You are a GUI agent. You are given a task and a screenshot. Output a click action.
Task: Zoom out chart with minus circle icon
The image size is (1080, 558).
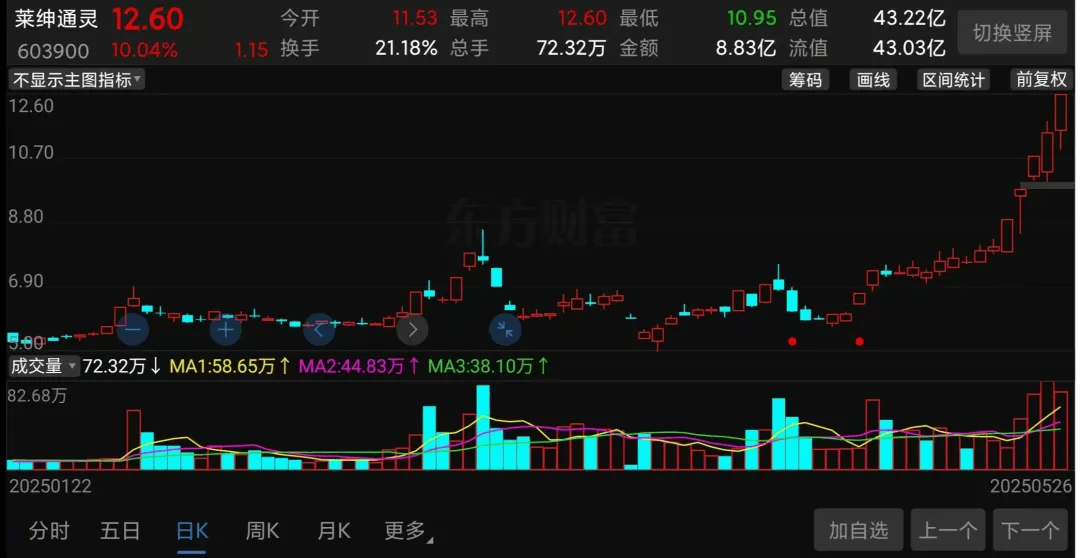coord(133,329)
